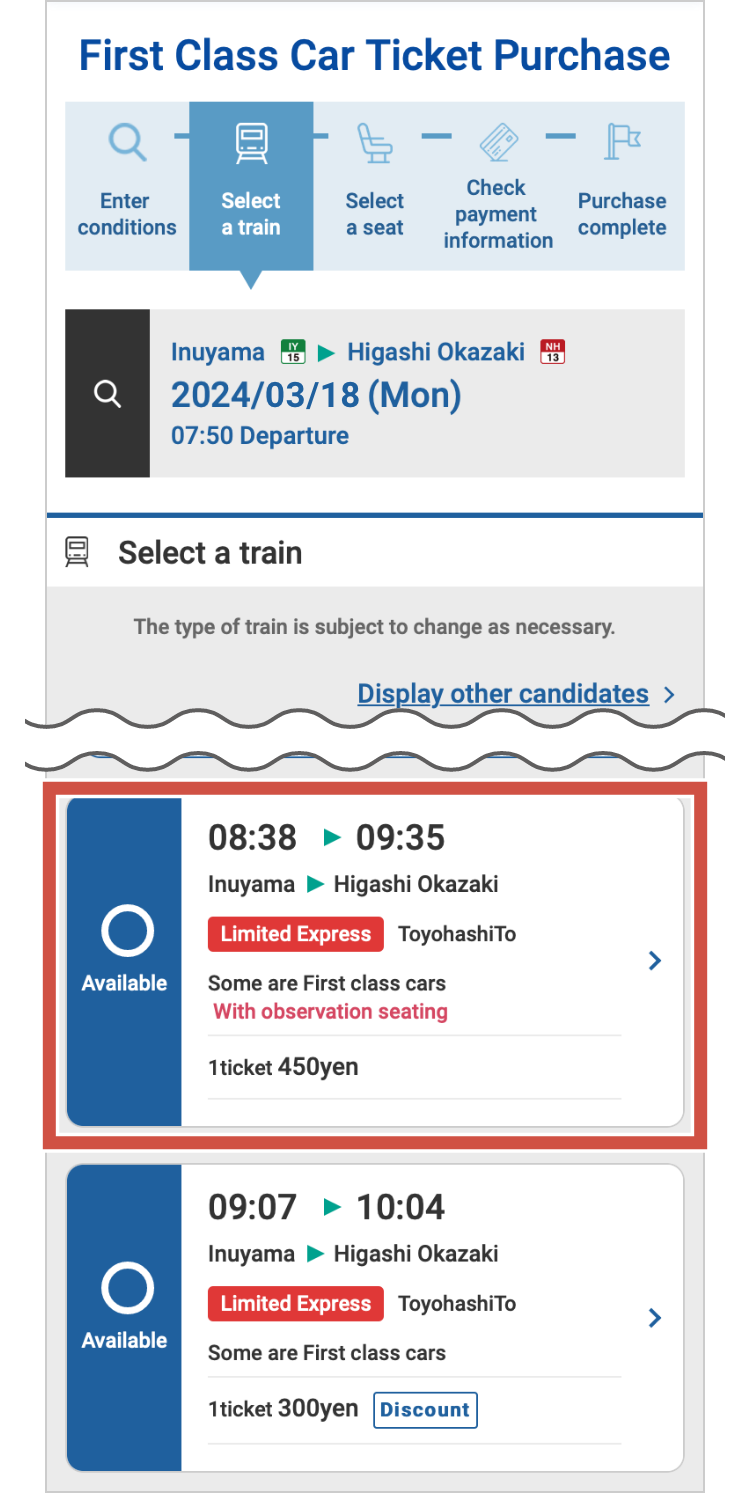The height and width of the screenshot is (1493, 750).
Task: Open details chevron for 09:07 train
Action: tap(655, 1317)
